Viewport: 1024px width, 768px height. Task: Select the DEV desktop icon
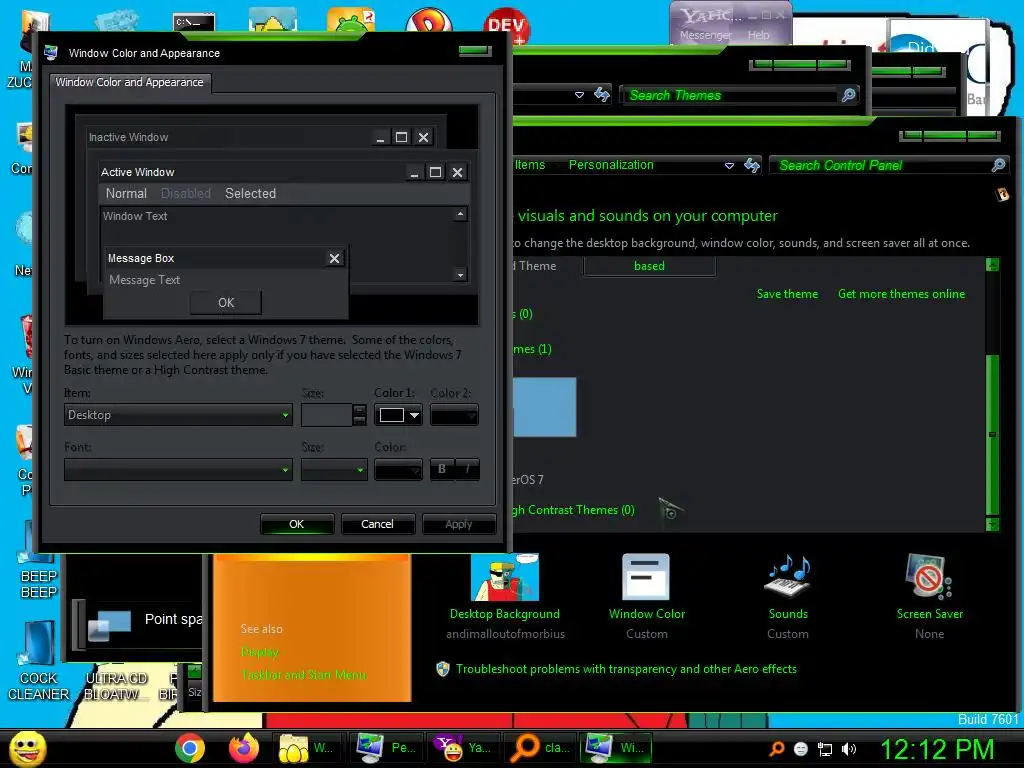pyautogui.click(x=506, y=25)
